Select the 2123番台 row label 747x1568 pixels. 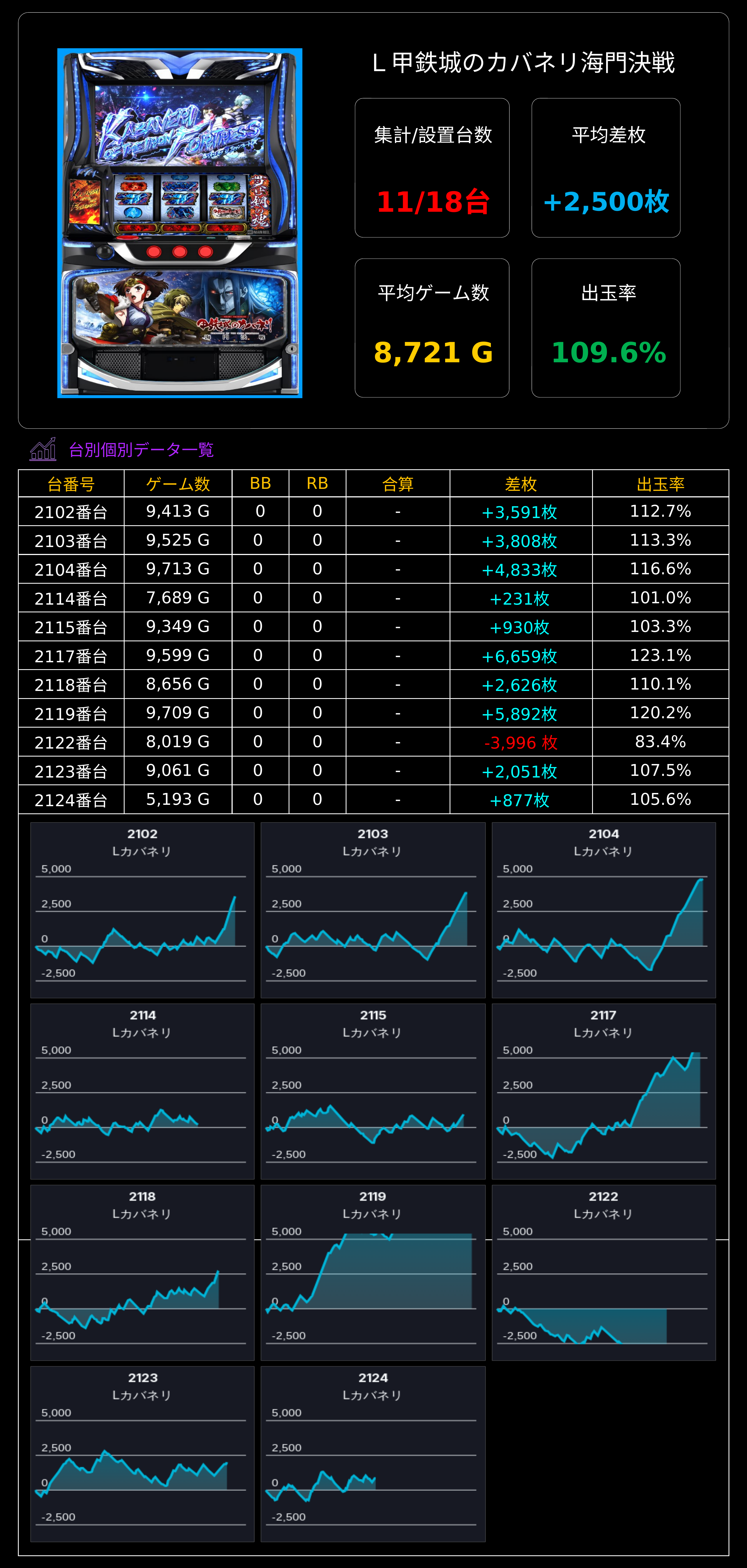point(71,771)
